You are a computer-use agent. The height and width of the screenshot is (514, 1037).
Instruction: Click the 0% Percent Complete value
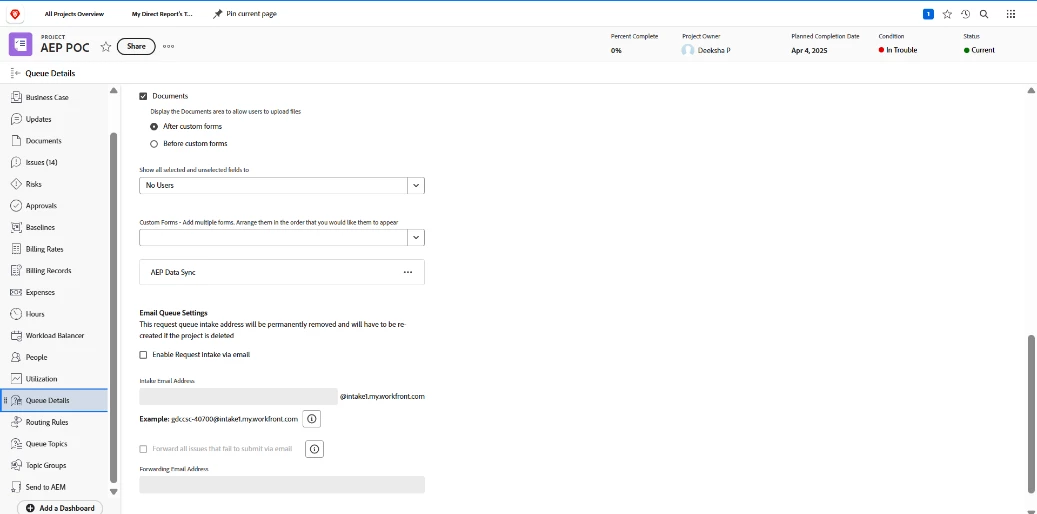pyautogui.click(x=616, y=50)
